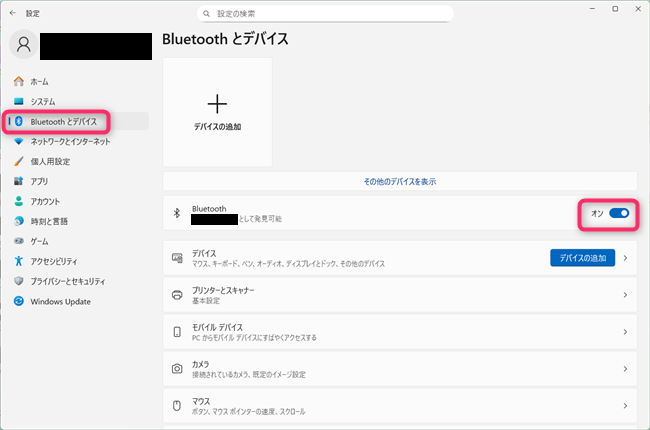This screenshot has width=650, height=430.
Task: Click the Privacy and Security shield icon
Action: [x=18, y=281]
